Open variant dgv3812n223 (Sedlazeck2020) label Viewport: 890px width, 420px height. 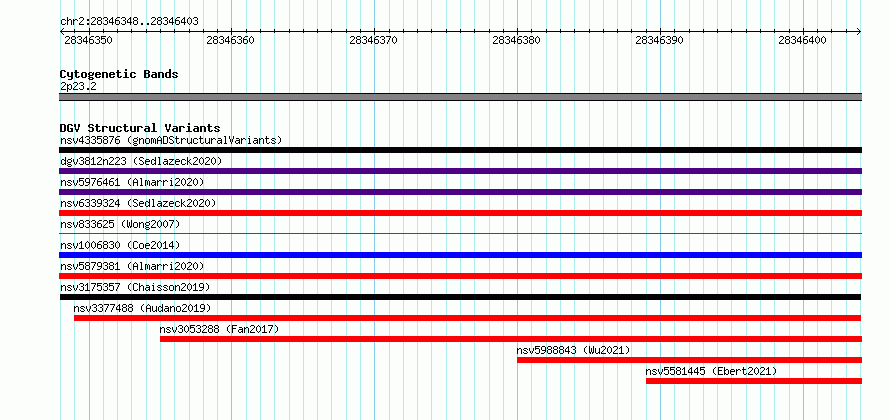(x=141, y=161)
